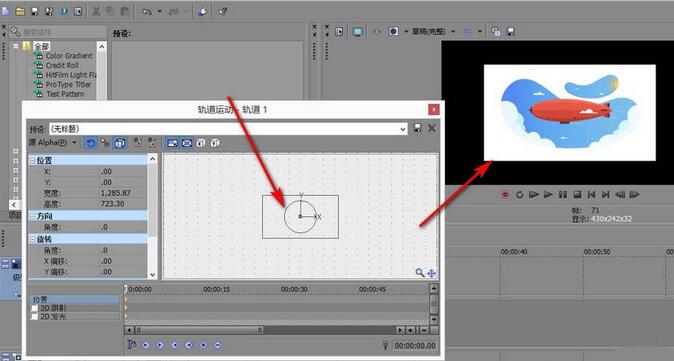Click the record button under preview
Viewport: 674px width, 361px height.
pos(505,195)
